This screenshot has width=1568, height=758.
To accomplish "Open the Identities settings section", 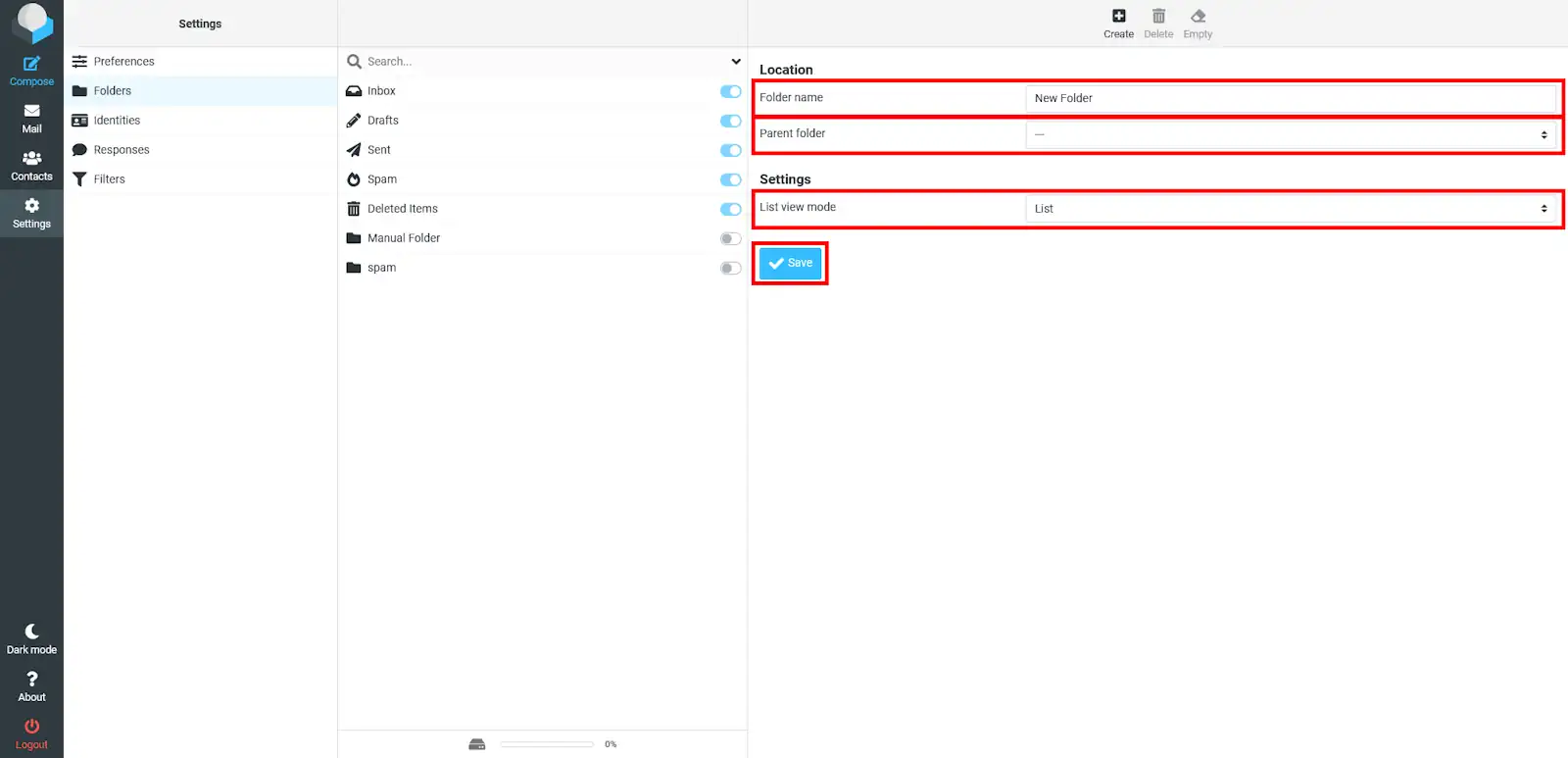I will pos(117,121).
